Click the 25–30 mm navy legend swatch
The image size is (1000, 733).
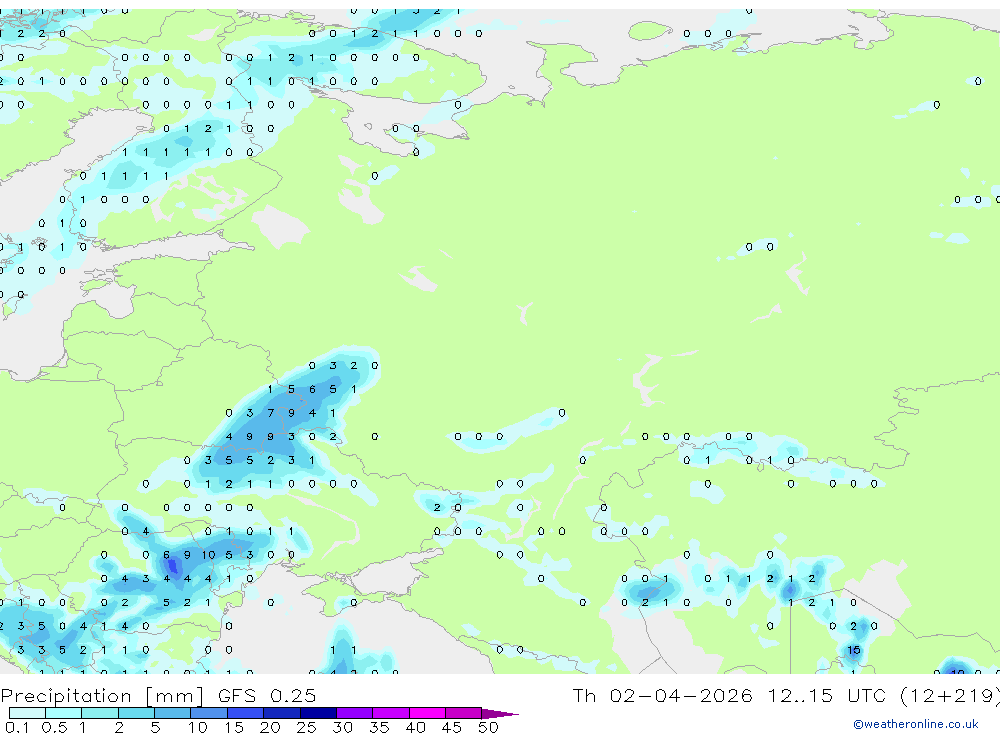coord(318,713)
